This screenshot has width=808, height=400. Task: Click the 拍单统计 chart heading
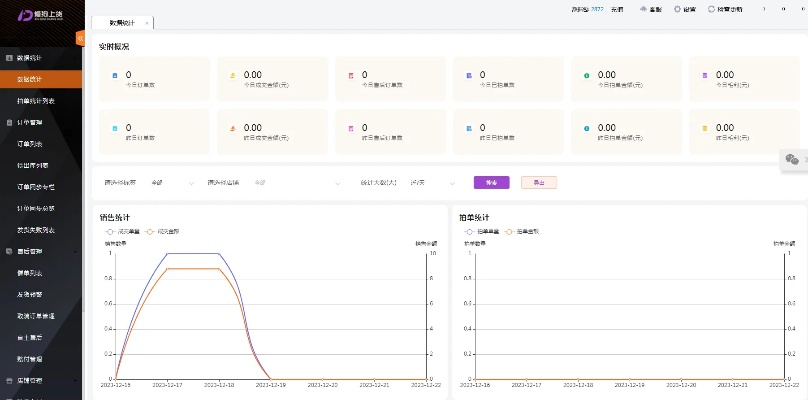click(x=474, y=218)
